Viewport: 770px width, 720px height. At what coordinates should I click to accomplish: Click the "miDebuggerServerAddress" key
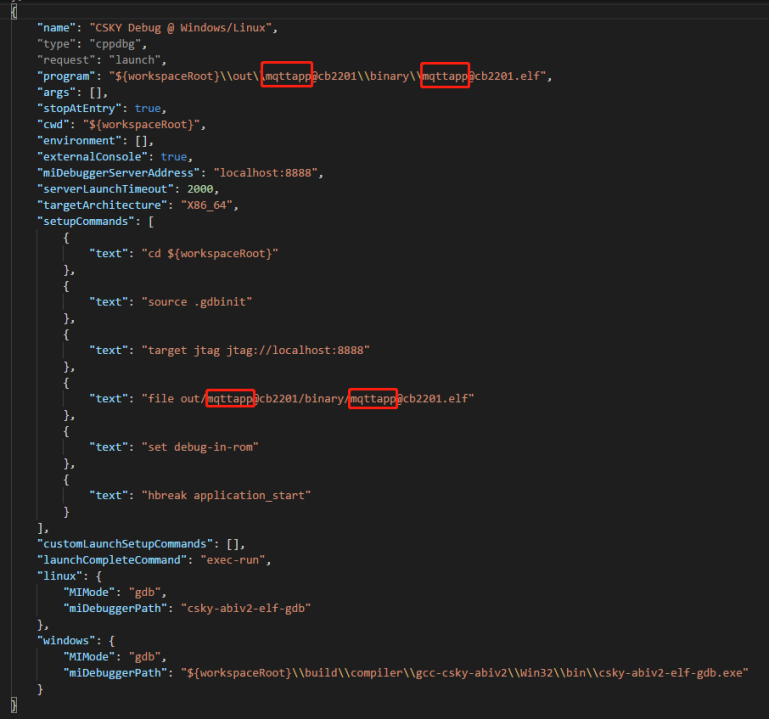(x=118, y=173)
